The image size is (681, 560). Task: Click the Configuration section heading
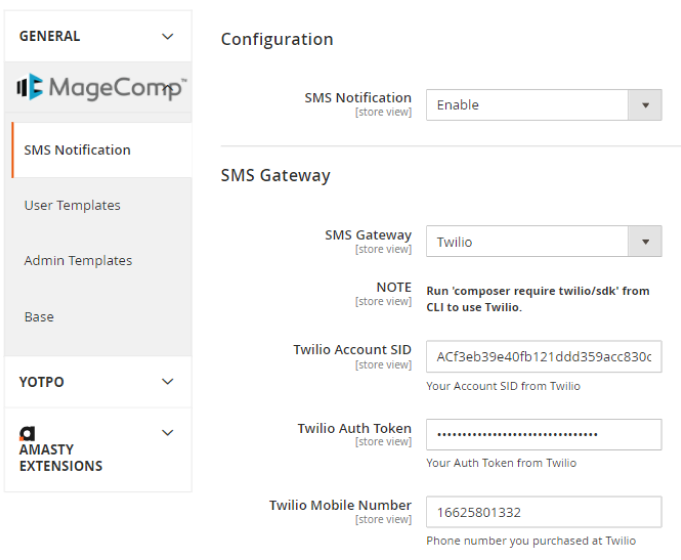pyautogui.click(x=277, y=39)
